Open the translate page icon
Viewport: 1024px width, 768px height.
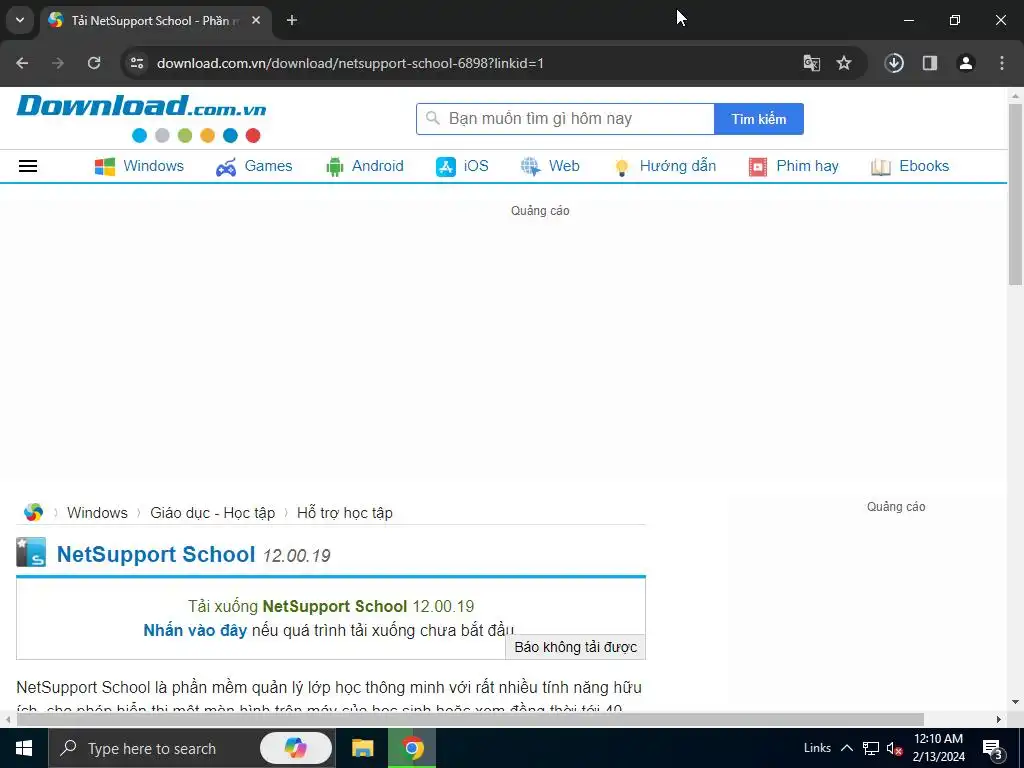(x=812, y=63)
